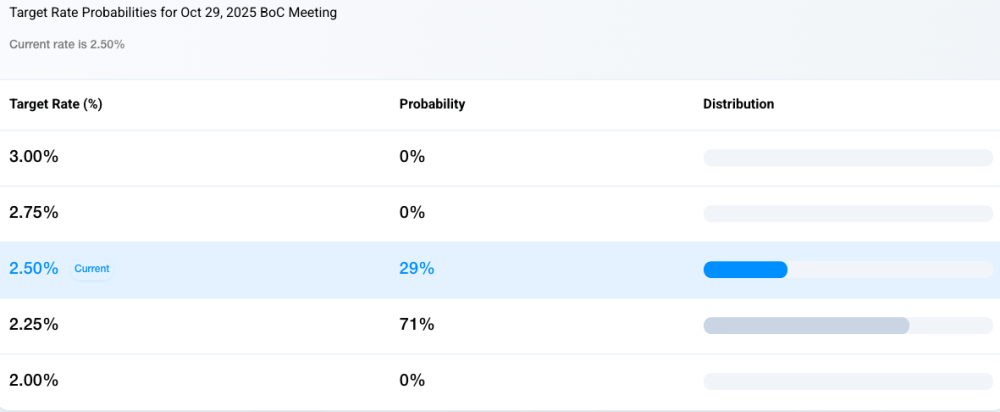Click the Target Rate (%) column header
Screen dimensions: 1000x412
pyautogui.click(x=56, y=104)
